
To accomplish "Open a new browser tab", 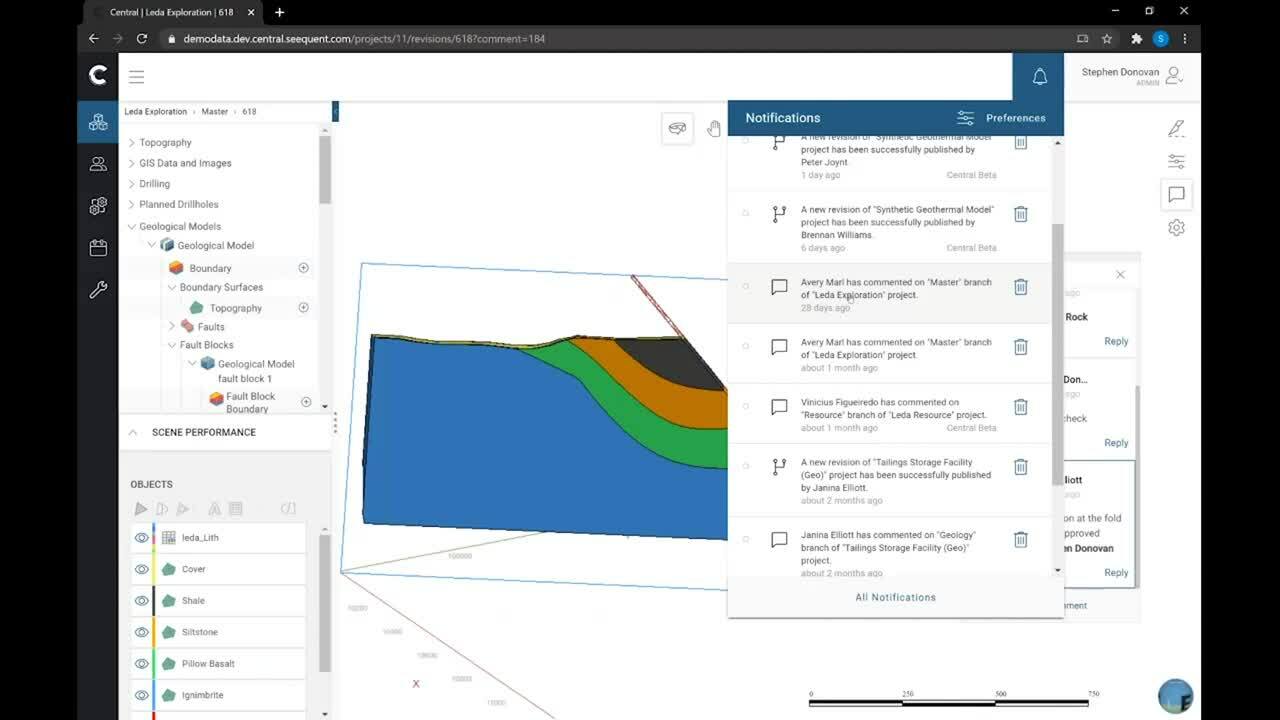I will tap(279, 12).
